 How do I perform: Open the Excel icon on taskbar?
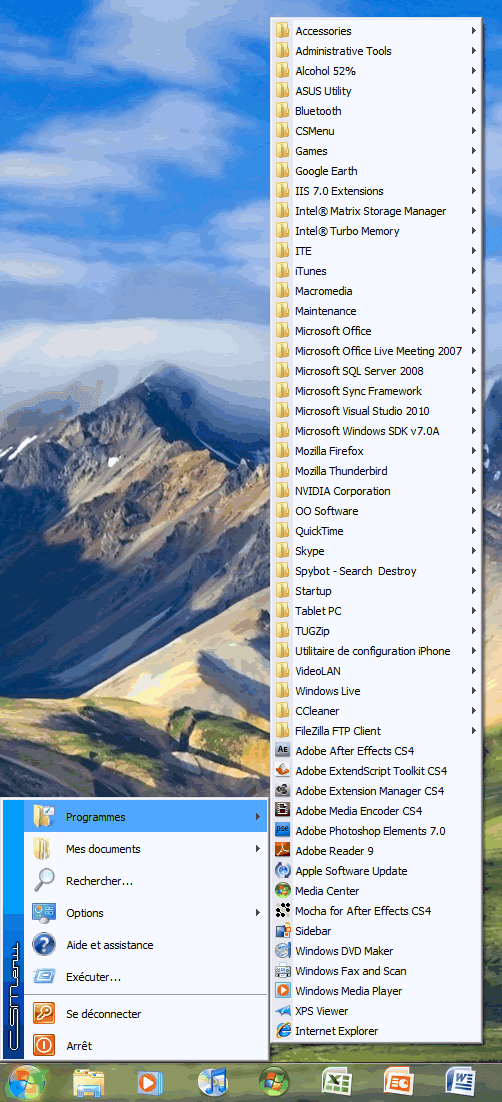(336, 1083)
